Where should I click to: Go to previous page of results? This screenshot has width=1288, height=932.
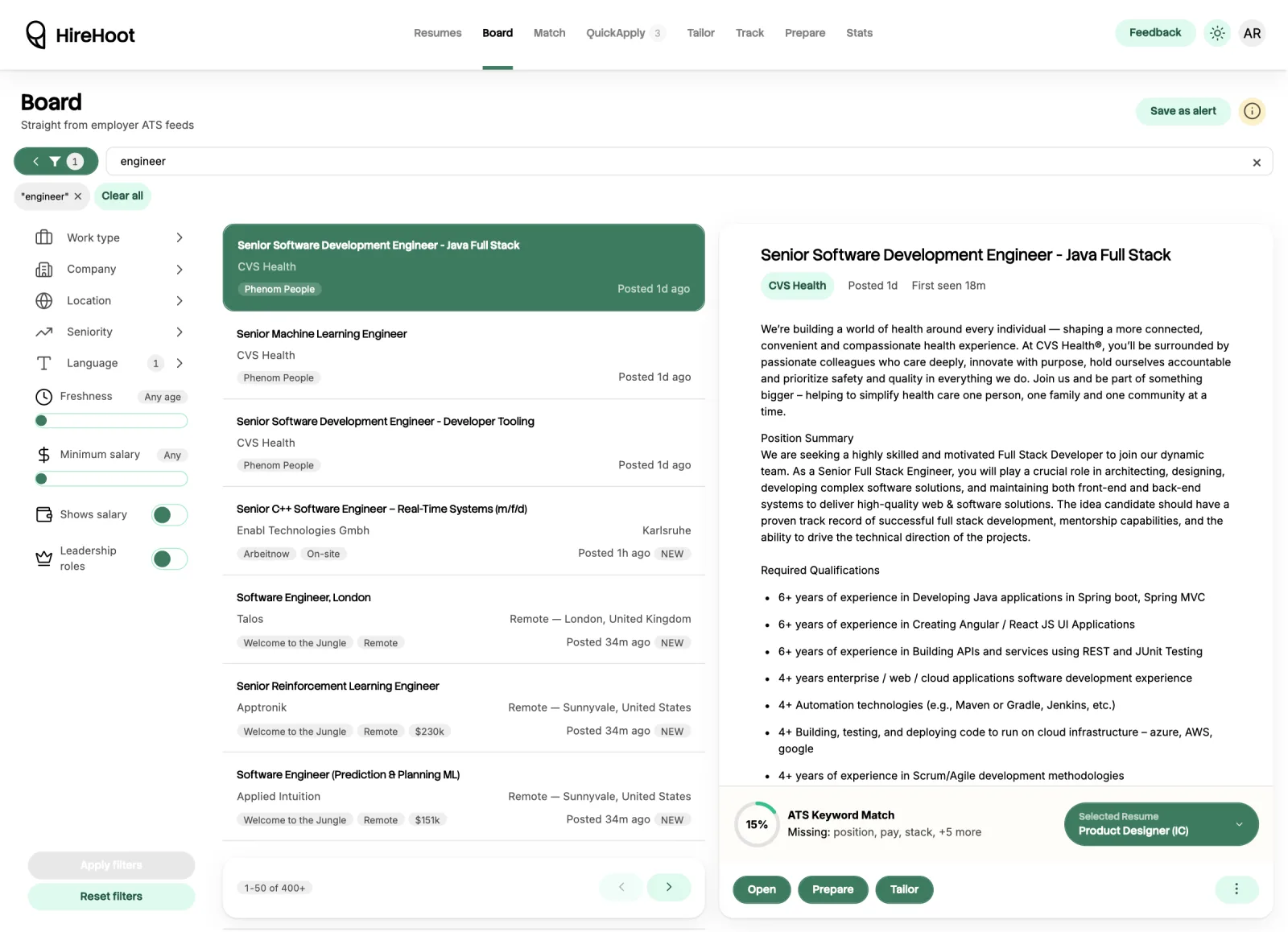(x=621, y=887)
